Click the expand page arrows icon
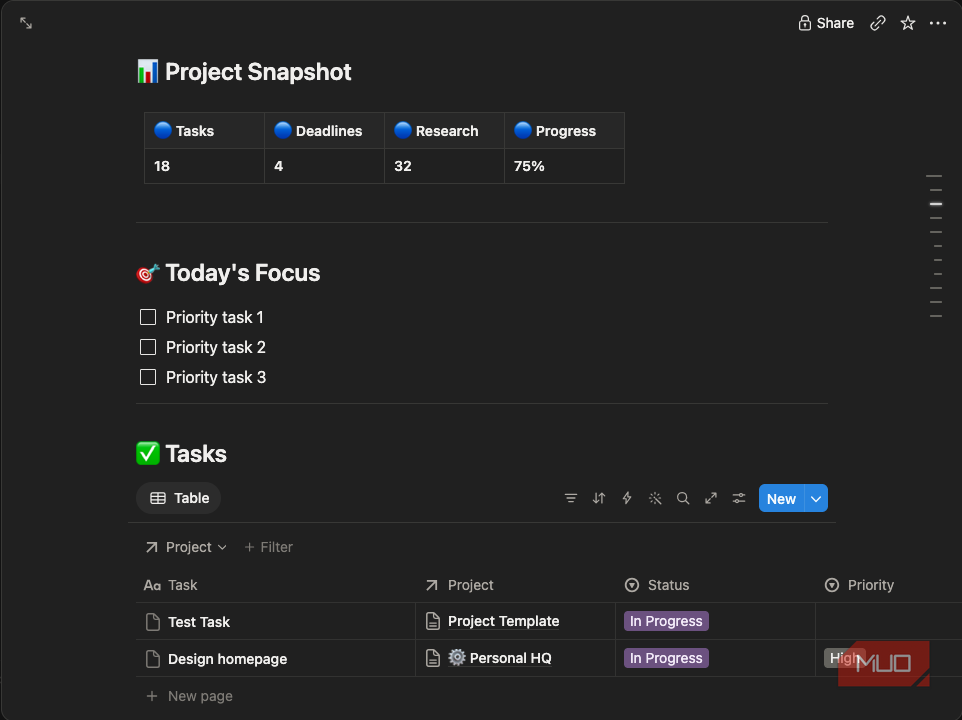This screenshot has height=720, width=962. [26, 23]
